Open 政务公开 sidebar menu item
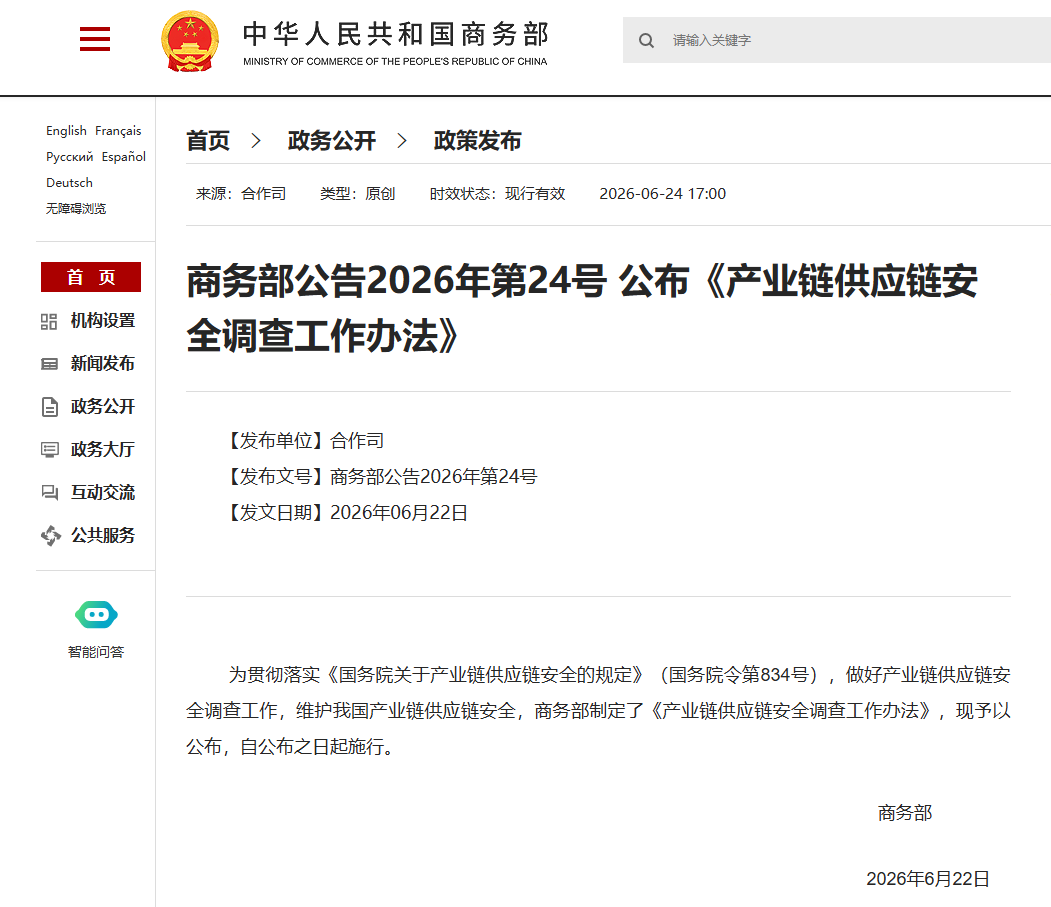 103,407
